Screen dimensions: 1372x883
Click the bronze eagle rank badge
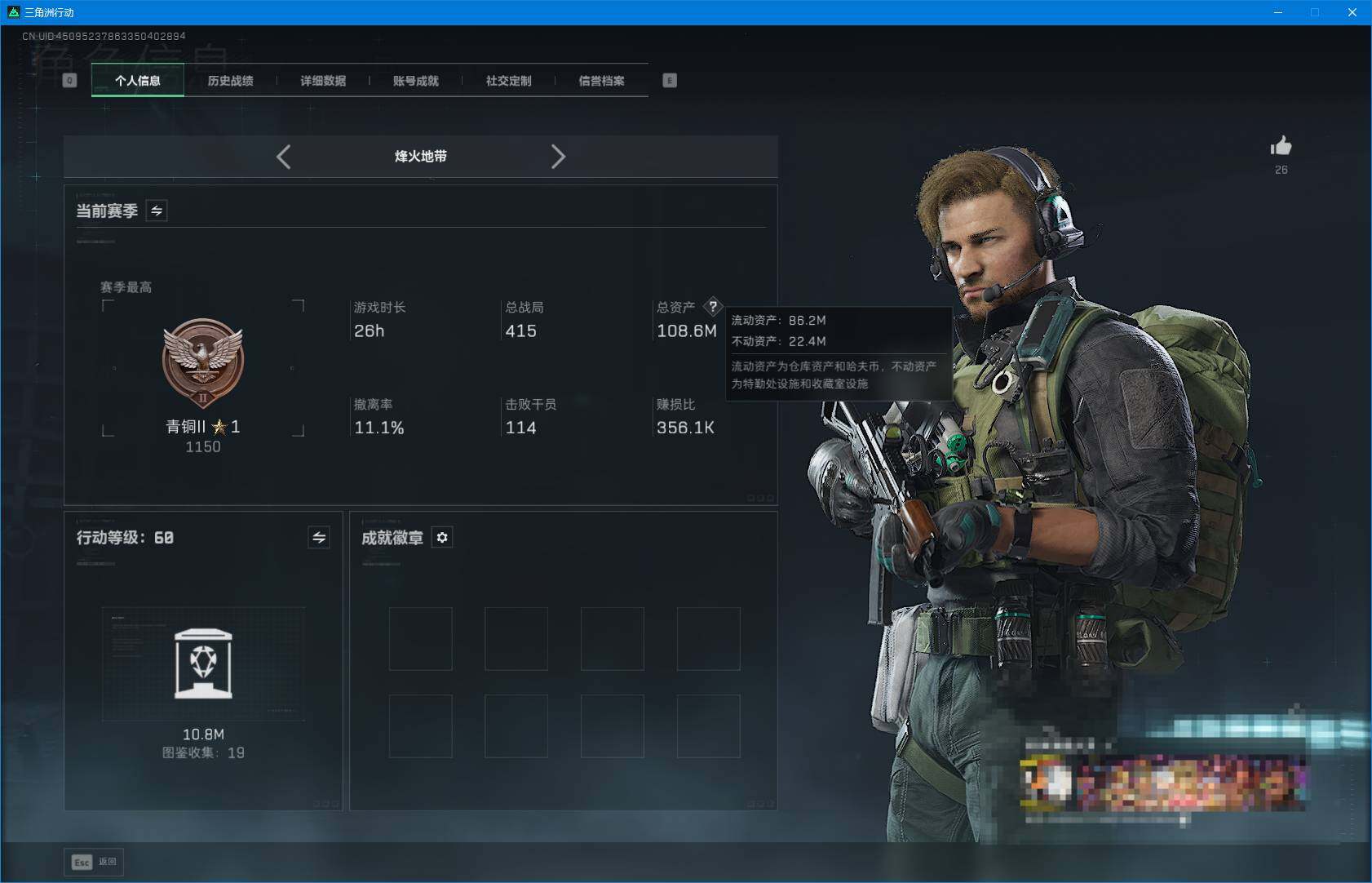pyautogui.click(x=203, y=362)
